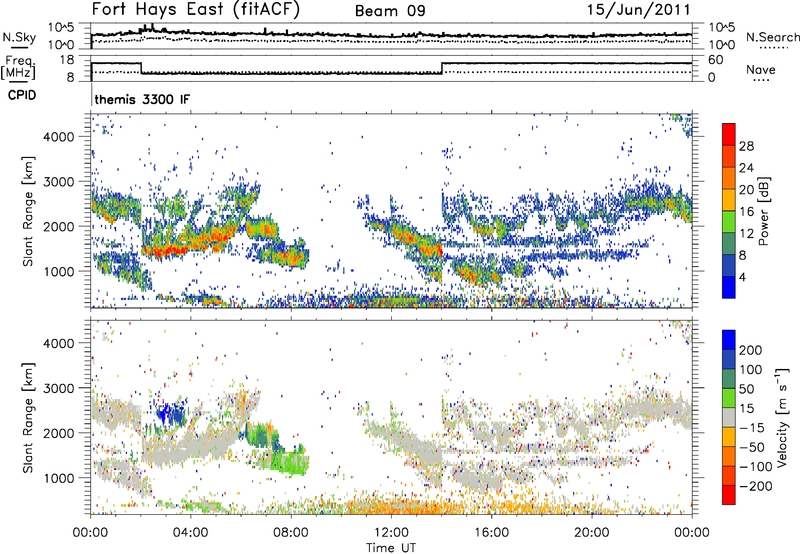Click the 'themis 3300 IF' text

(x=142, y=99)
